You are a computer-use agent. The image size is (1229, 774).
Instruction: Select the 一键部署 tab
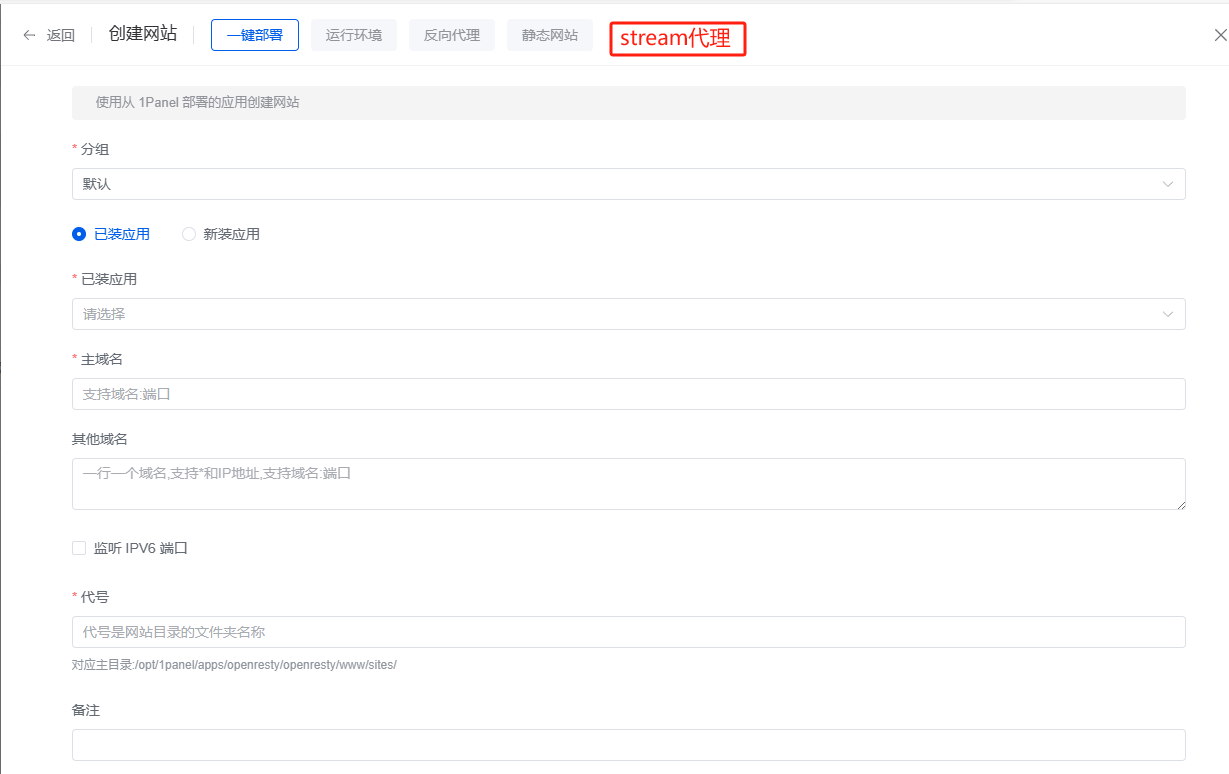(255, 35)
